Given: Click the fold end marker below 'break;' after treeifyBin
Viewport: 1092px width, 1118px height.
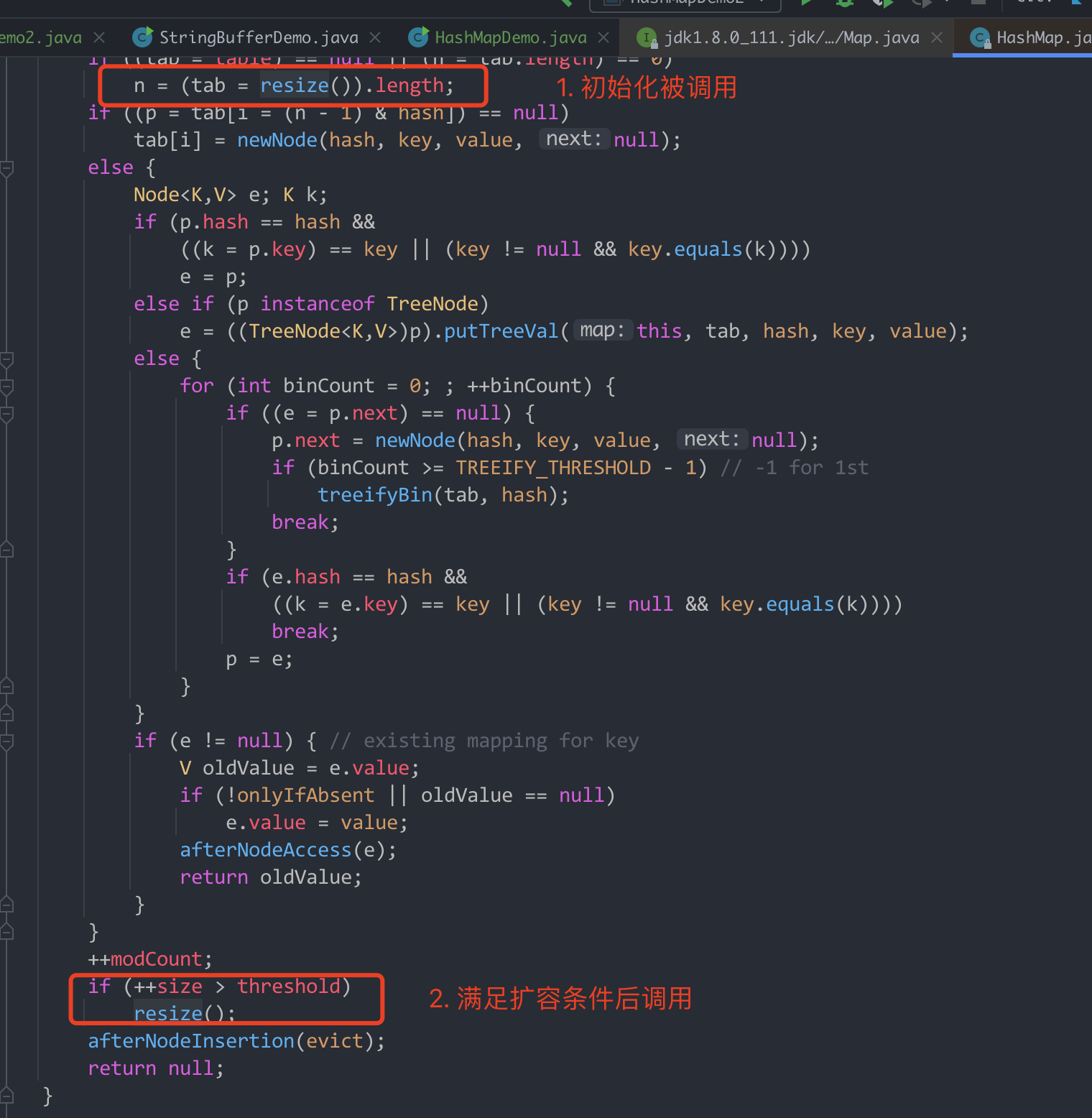Looking at the screenshot, I should pos(6,550).
